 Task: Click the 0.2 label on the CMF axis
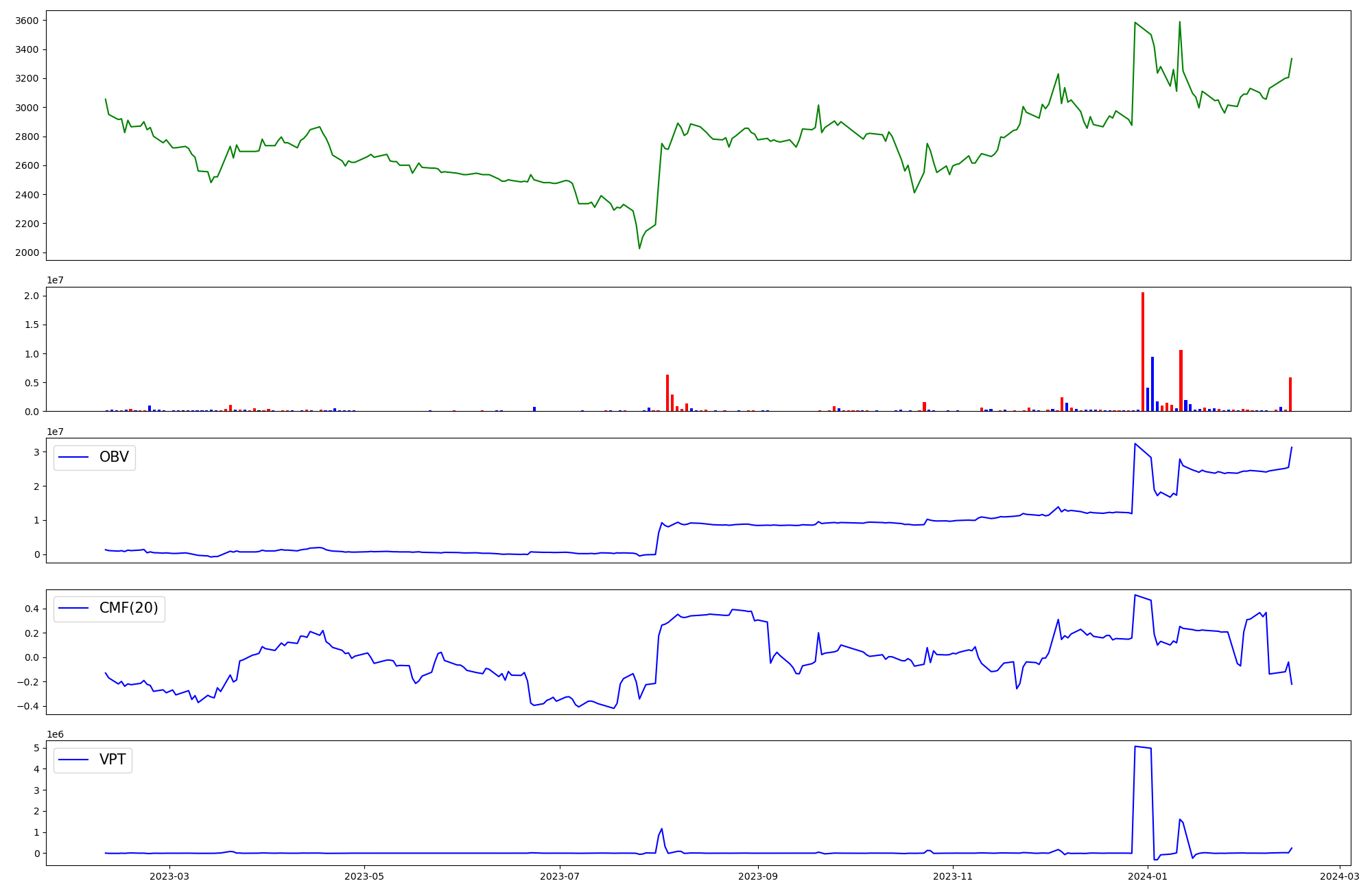(32, 633)
